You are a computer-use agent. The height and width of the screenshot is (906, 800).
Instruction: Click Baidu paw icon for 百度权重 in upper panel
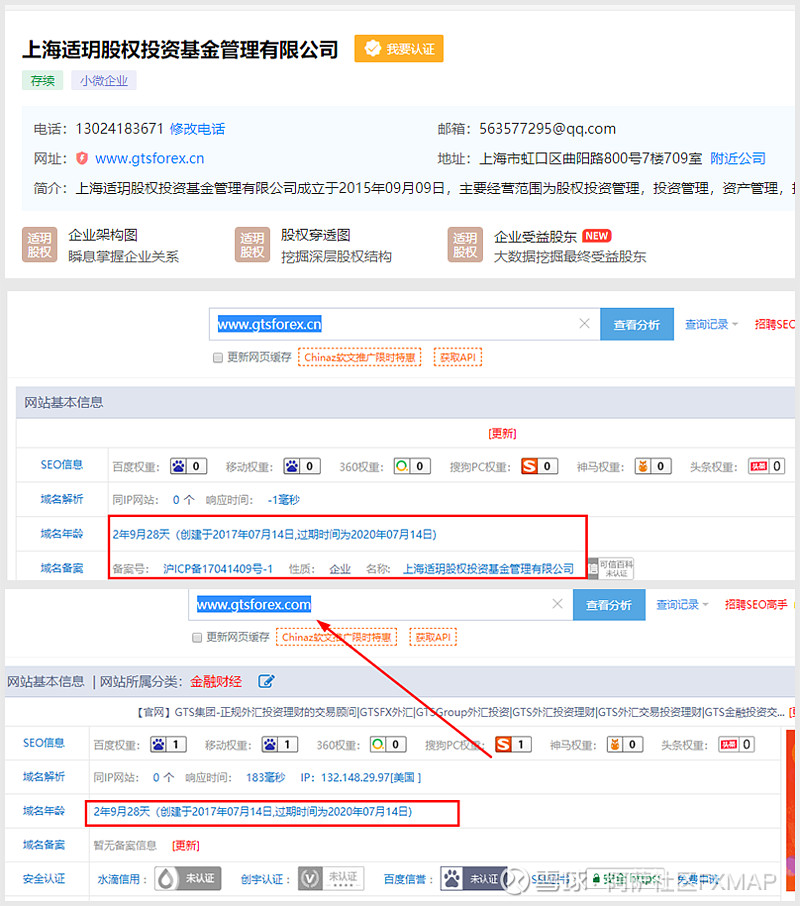pos(178,466)
